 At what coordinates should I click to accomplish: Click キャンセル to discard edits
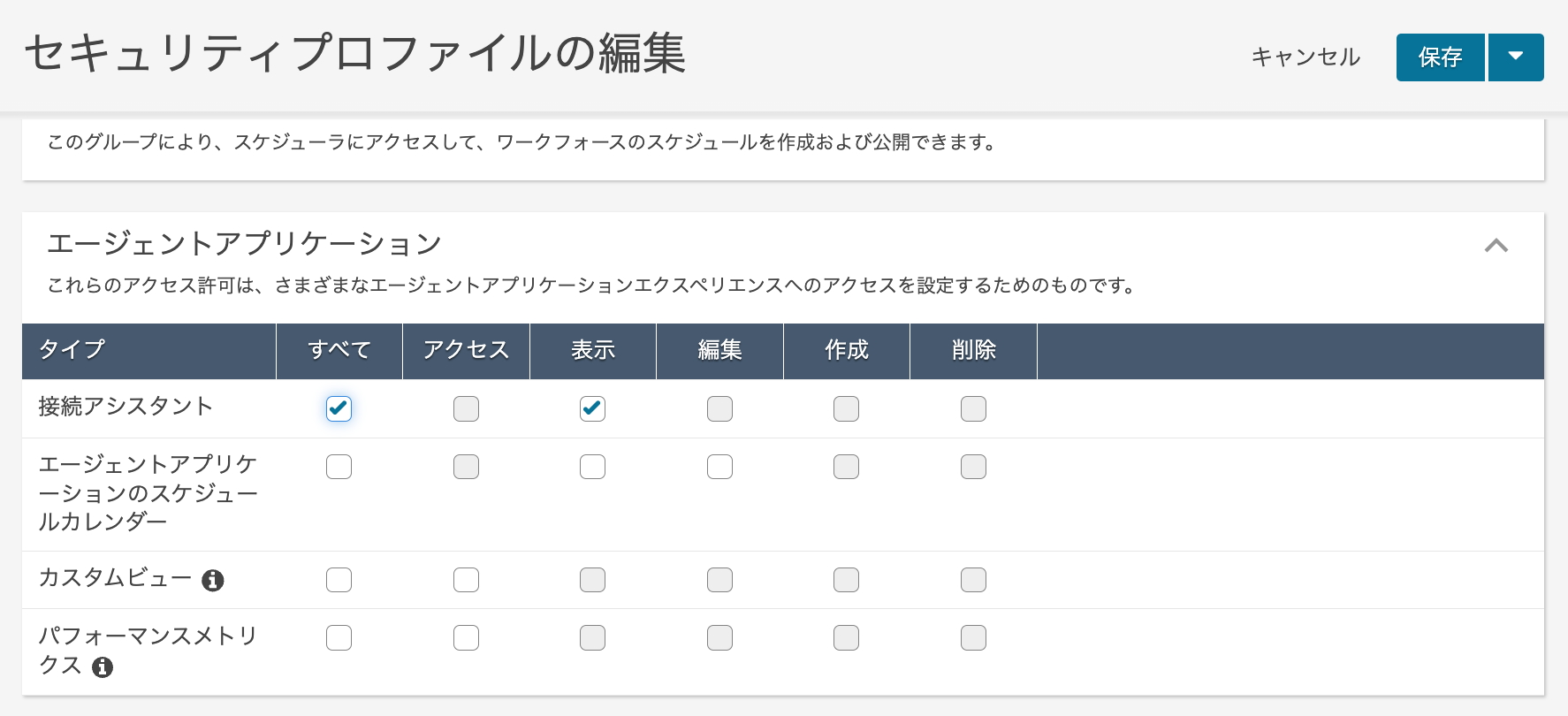(1305, 57)
